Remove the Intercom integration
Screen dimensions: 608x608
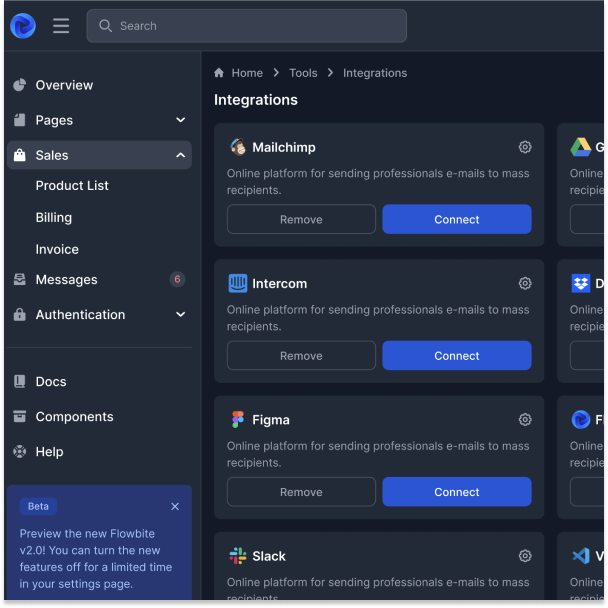[x=301, y=356]
